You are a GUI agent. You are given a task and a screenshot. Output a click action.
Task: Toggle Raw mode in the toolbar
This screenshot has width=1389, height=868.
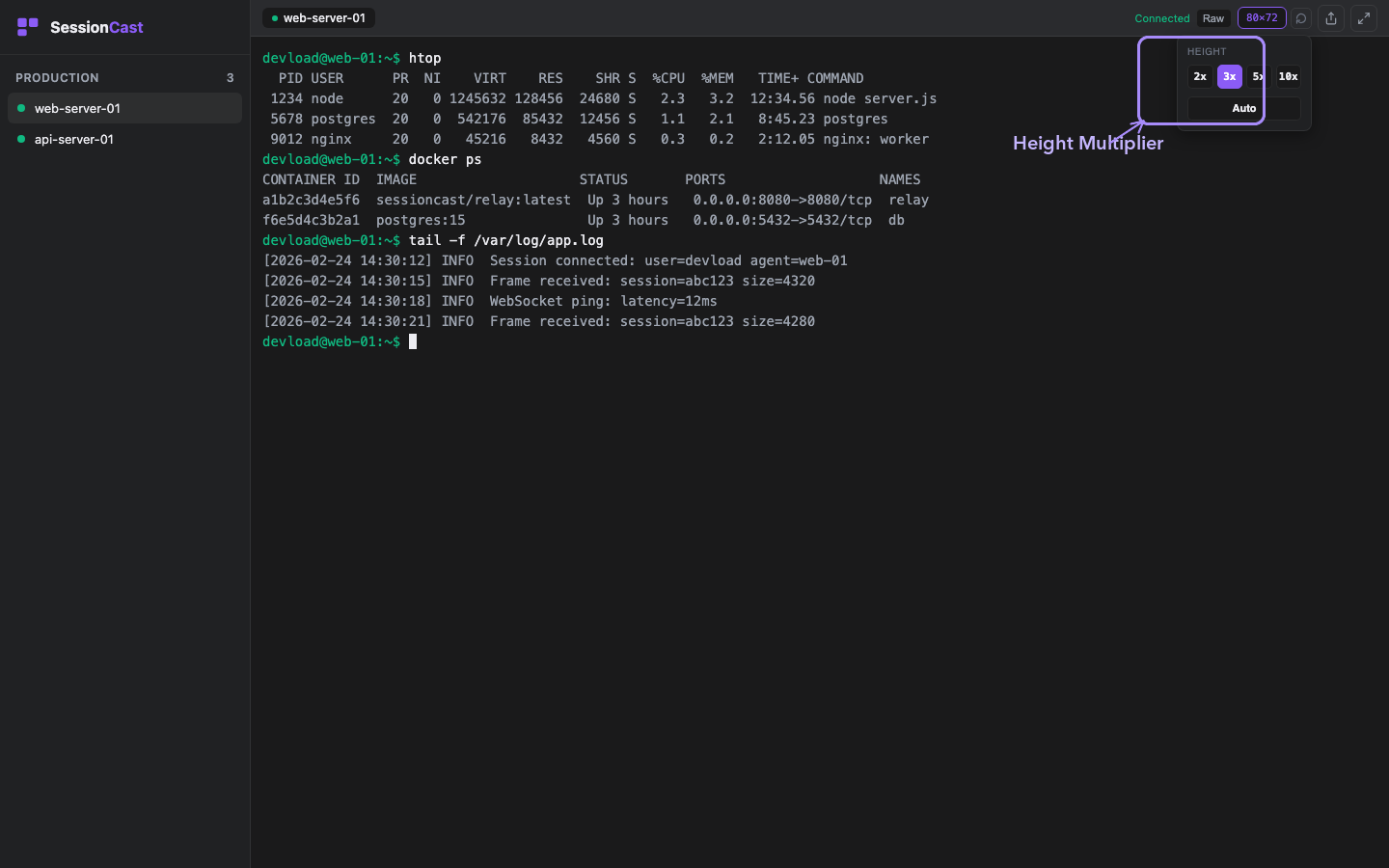tap(1212, 18)
